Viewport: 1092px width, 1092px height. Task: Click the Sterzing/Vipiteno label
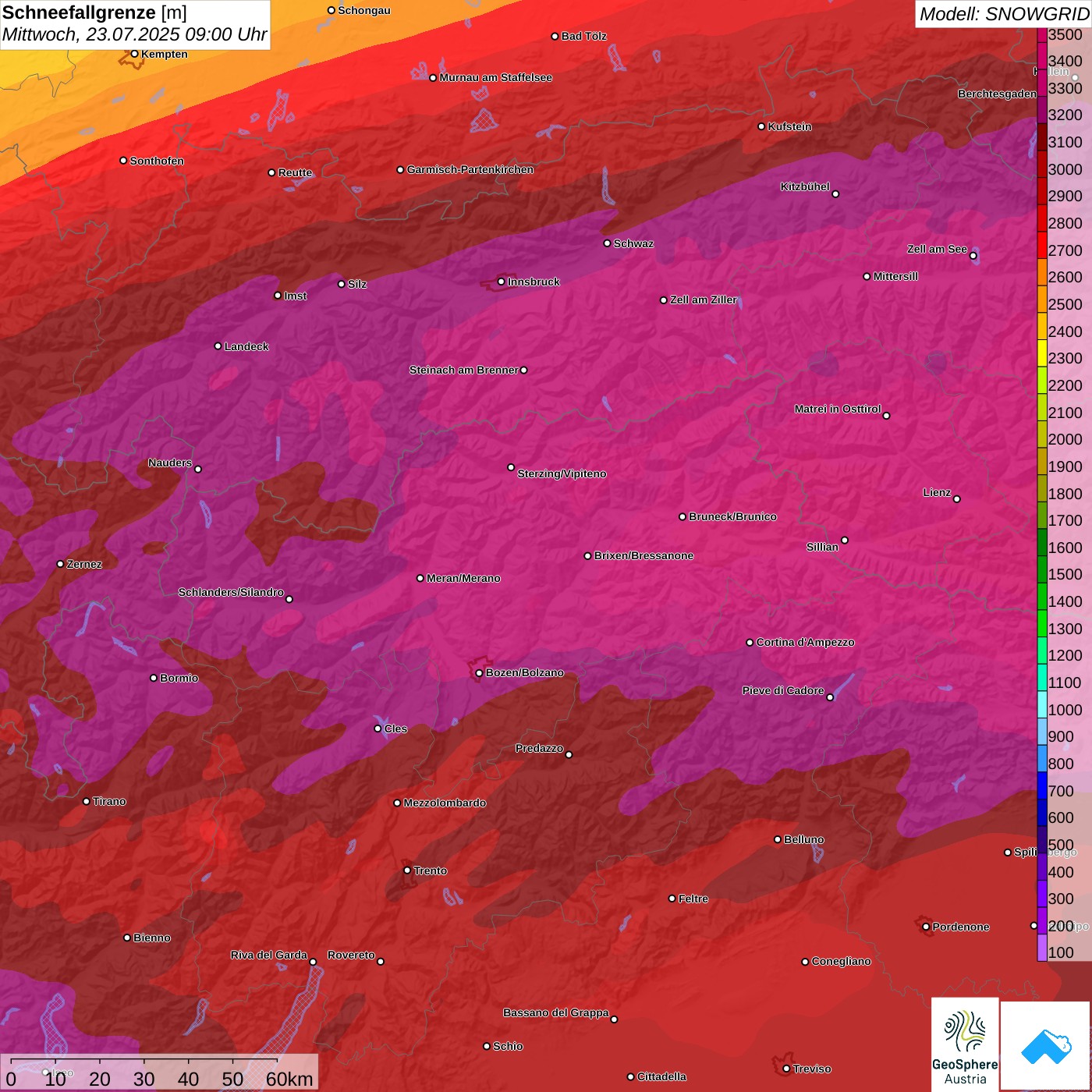(x=562, y=473)
